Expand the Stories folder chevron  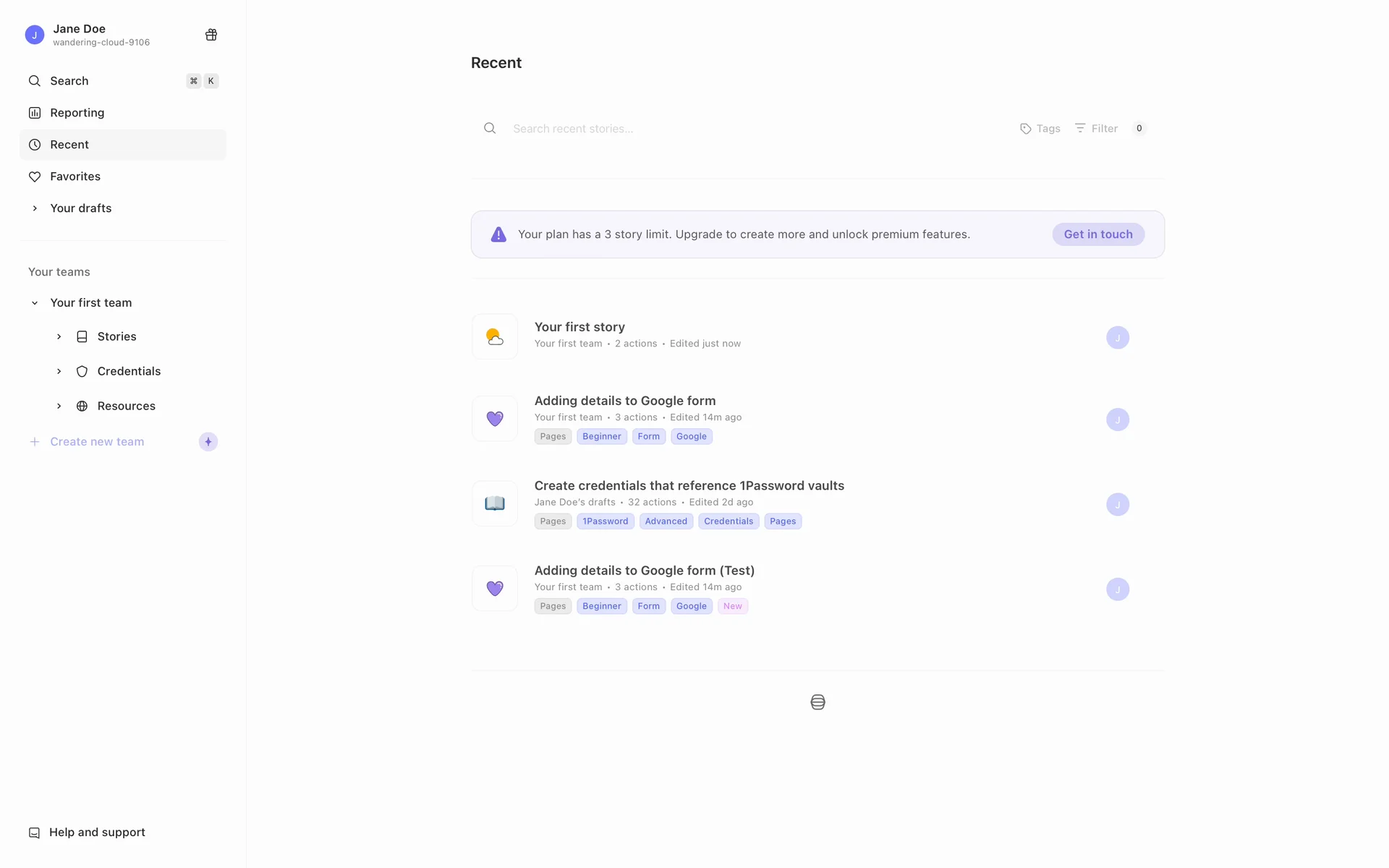coord(59,337)
